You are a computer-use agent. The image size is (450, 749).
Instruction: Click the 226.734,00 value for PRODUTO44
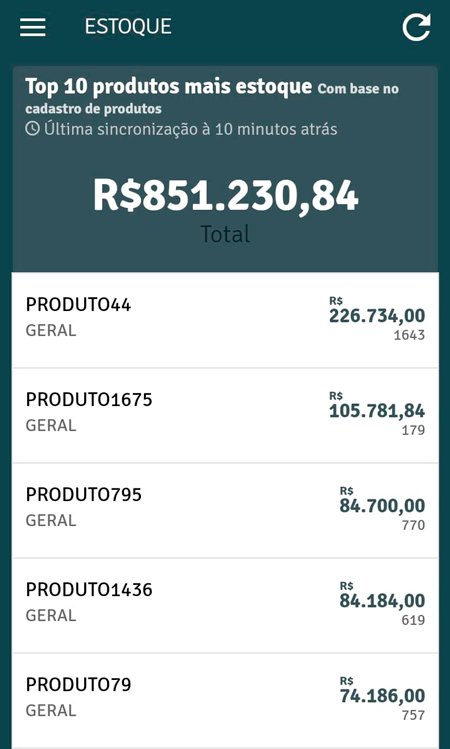[377, 316]
